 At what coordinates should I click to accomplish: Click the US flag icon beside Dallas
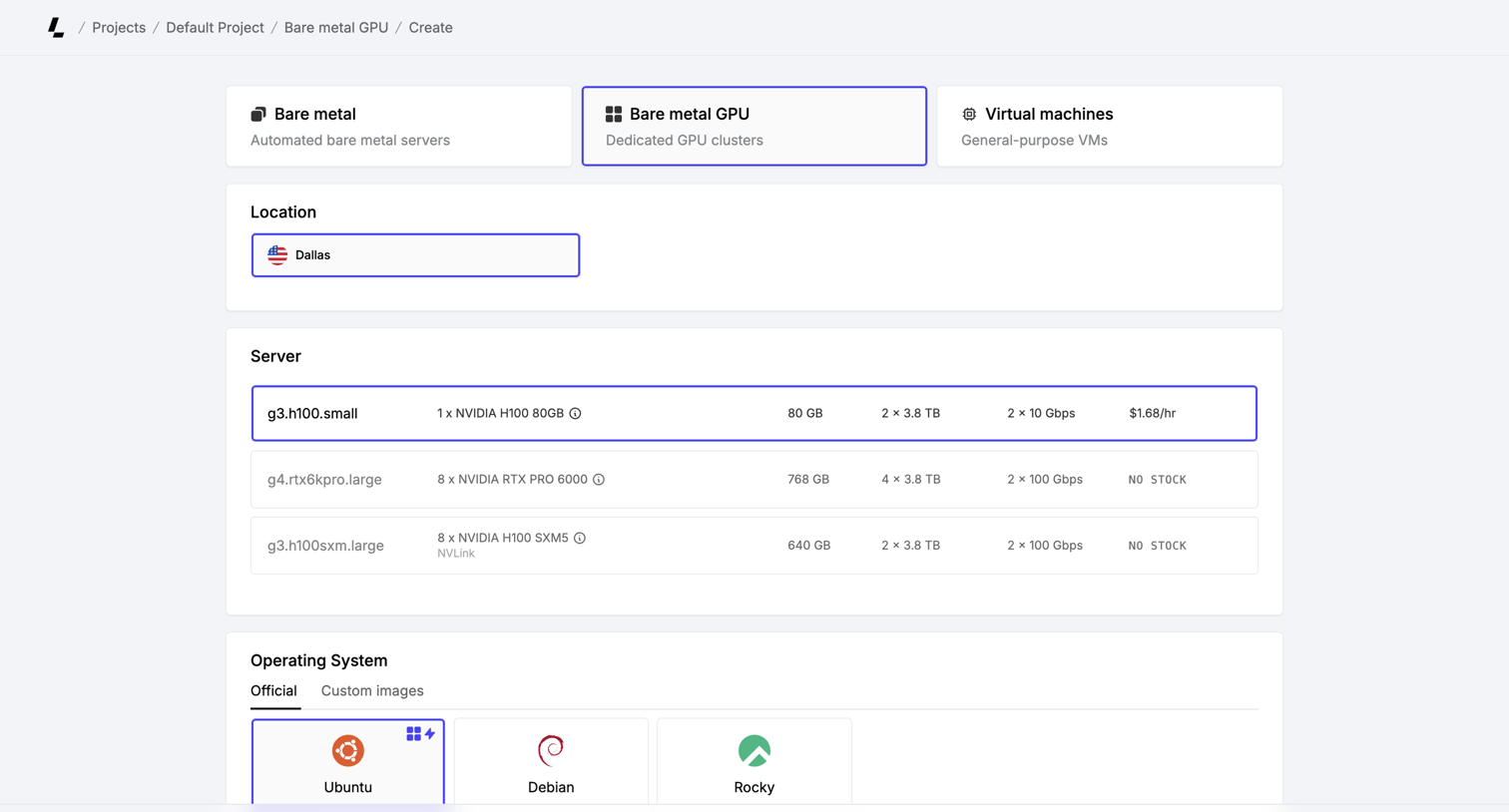[x=277, y=255]
